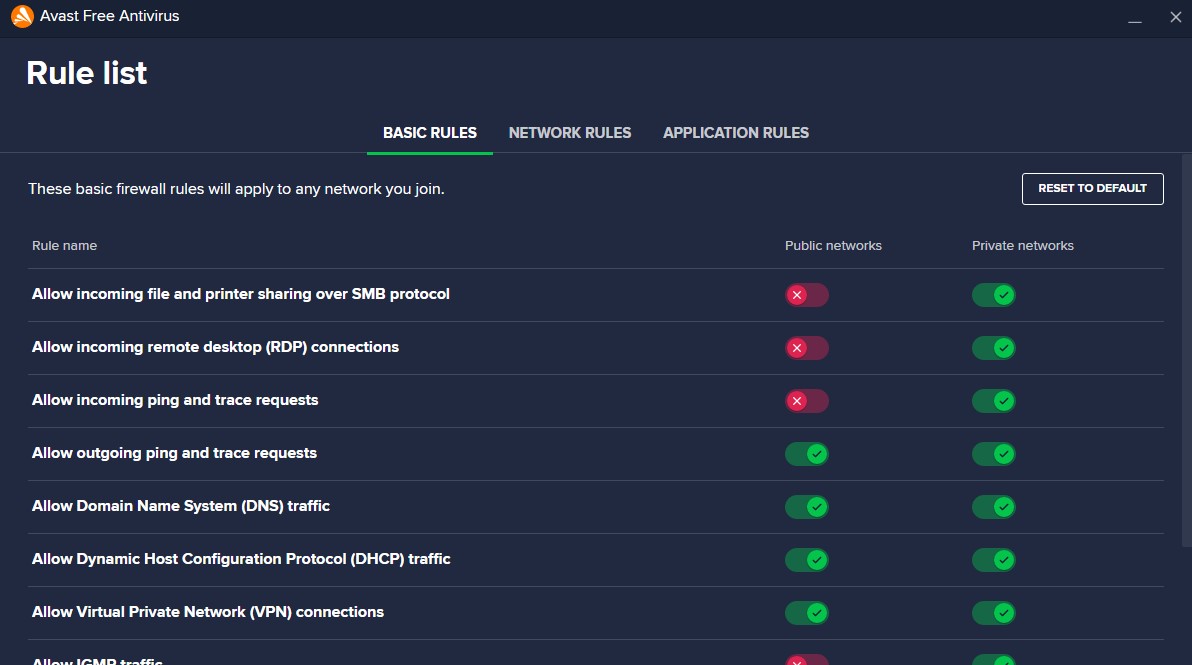Turn off DHCP traffic on public networks
The image size is (1192, 665).
click(x=807, y=560)
